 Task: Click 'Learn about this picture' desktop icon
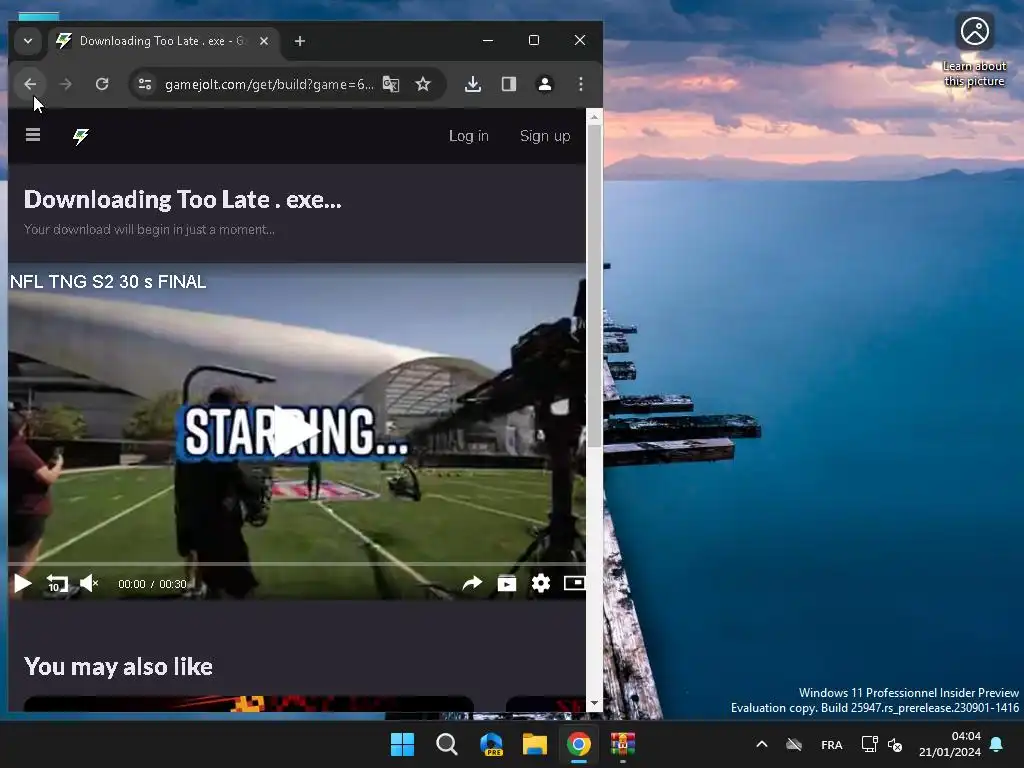pyautogui.click(x=974, y=51)
